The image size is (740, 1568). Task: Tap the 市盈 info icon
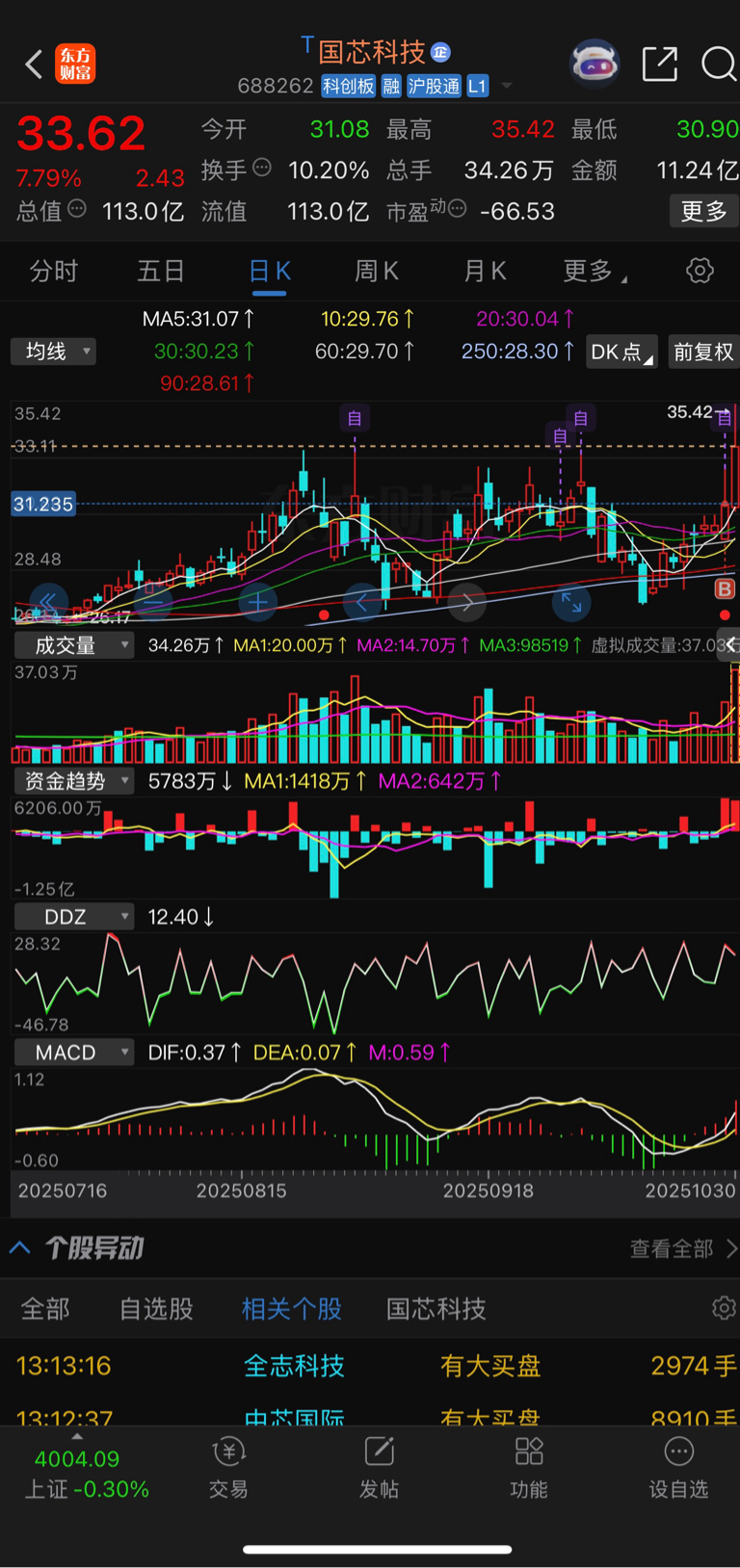pos(458,208)
